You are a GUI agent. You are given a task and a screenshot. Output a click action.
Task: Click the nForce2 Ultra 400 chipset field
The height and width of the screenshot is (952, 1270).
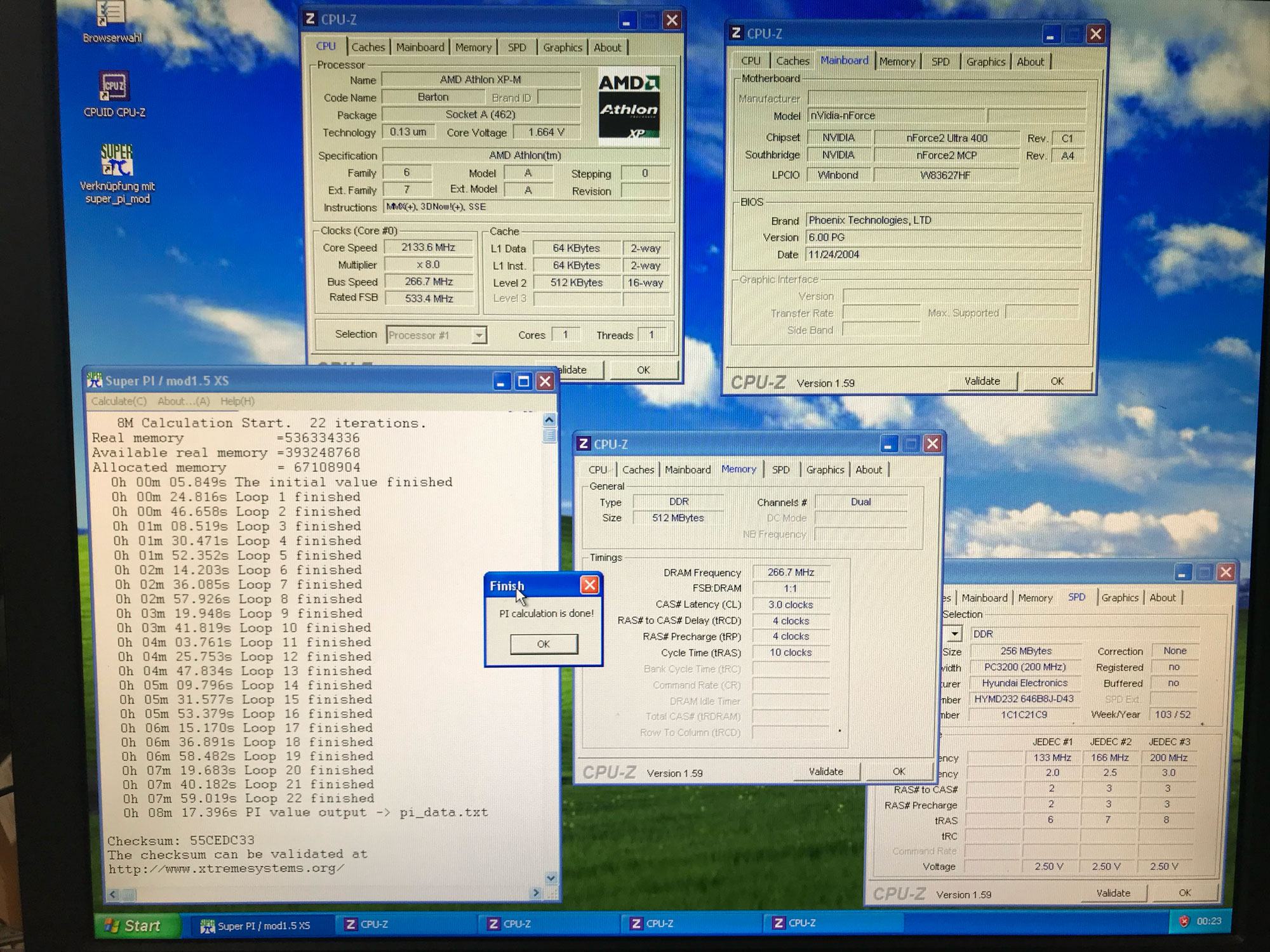(x=946, y=138)
